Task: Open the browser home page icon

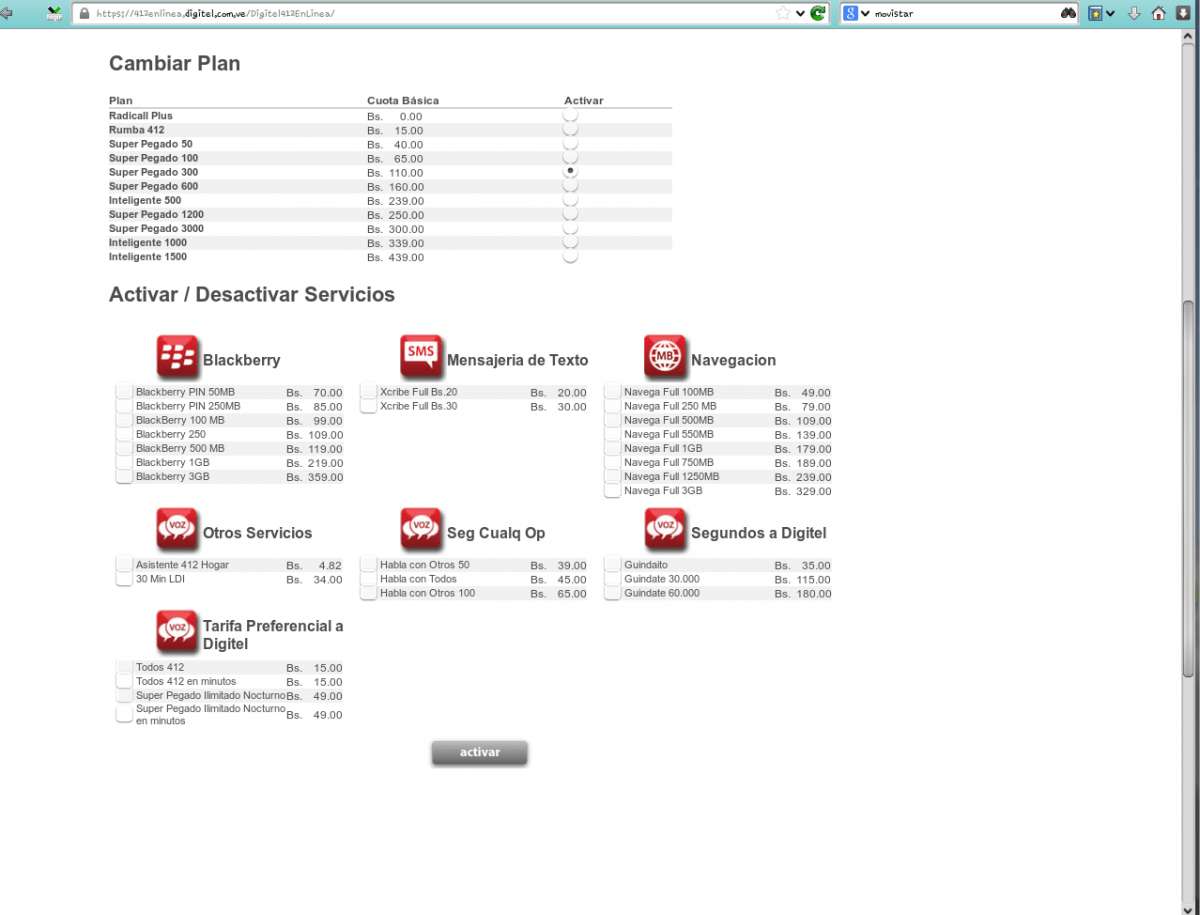Action: [x=1158, y=13]
